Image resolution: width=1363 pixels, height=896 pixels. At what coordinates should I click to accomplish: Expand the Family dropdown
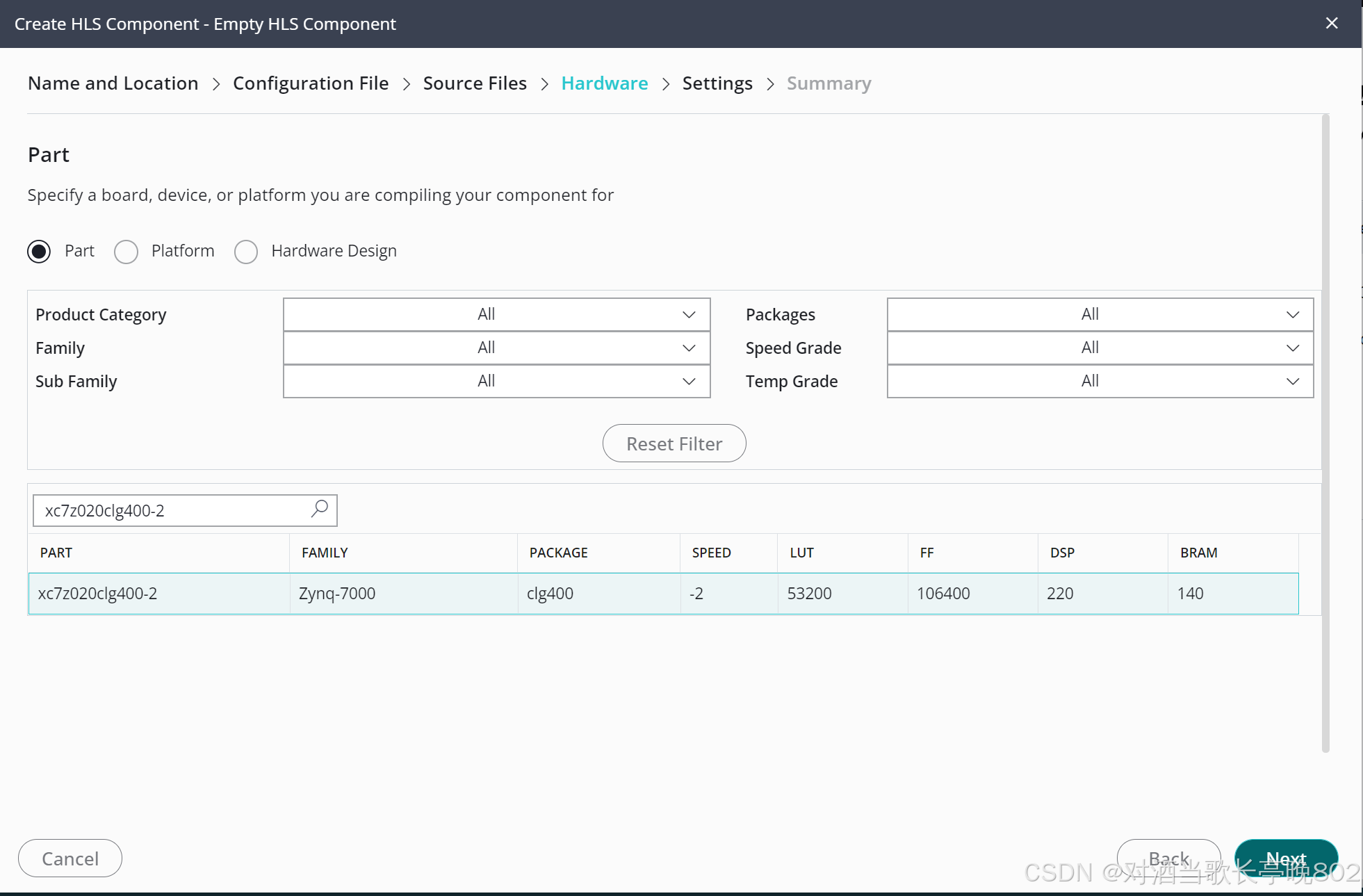click(496, 348)
